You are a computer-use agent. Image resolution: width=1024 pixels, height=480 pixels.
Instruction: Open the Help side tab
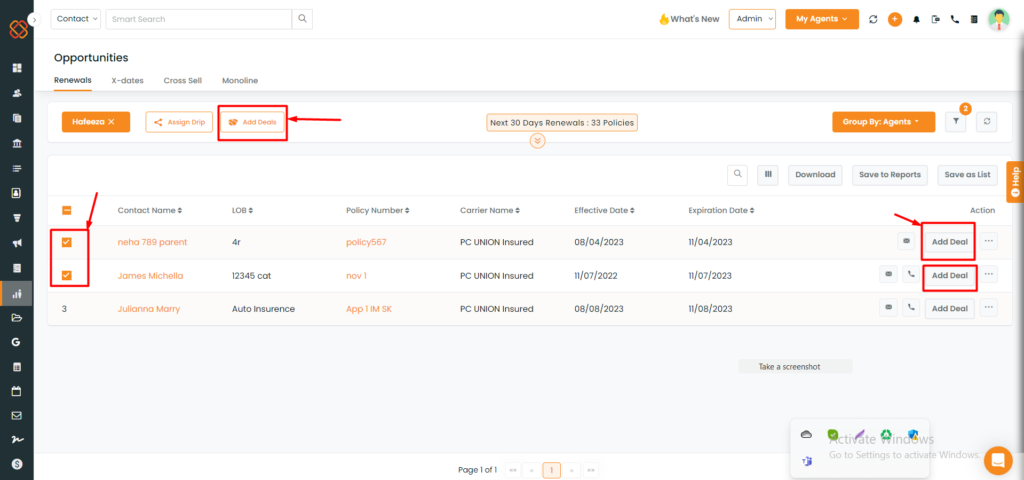tap(1015, 182)
